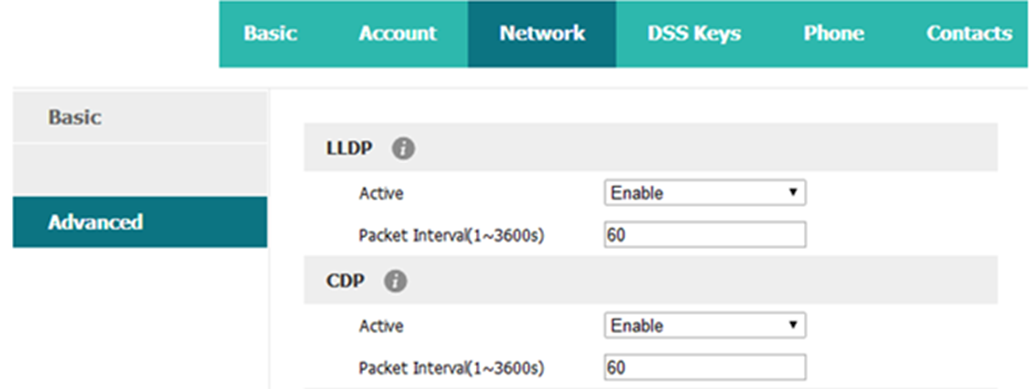
Task: Select the Network tab
Action: [x=542, y=34]
